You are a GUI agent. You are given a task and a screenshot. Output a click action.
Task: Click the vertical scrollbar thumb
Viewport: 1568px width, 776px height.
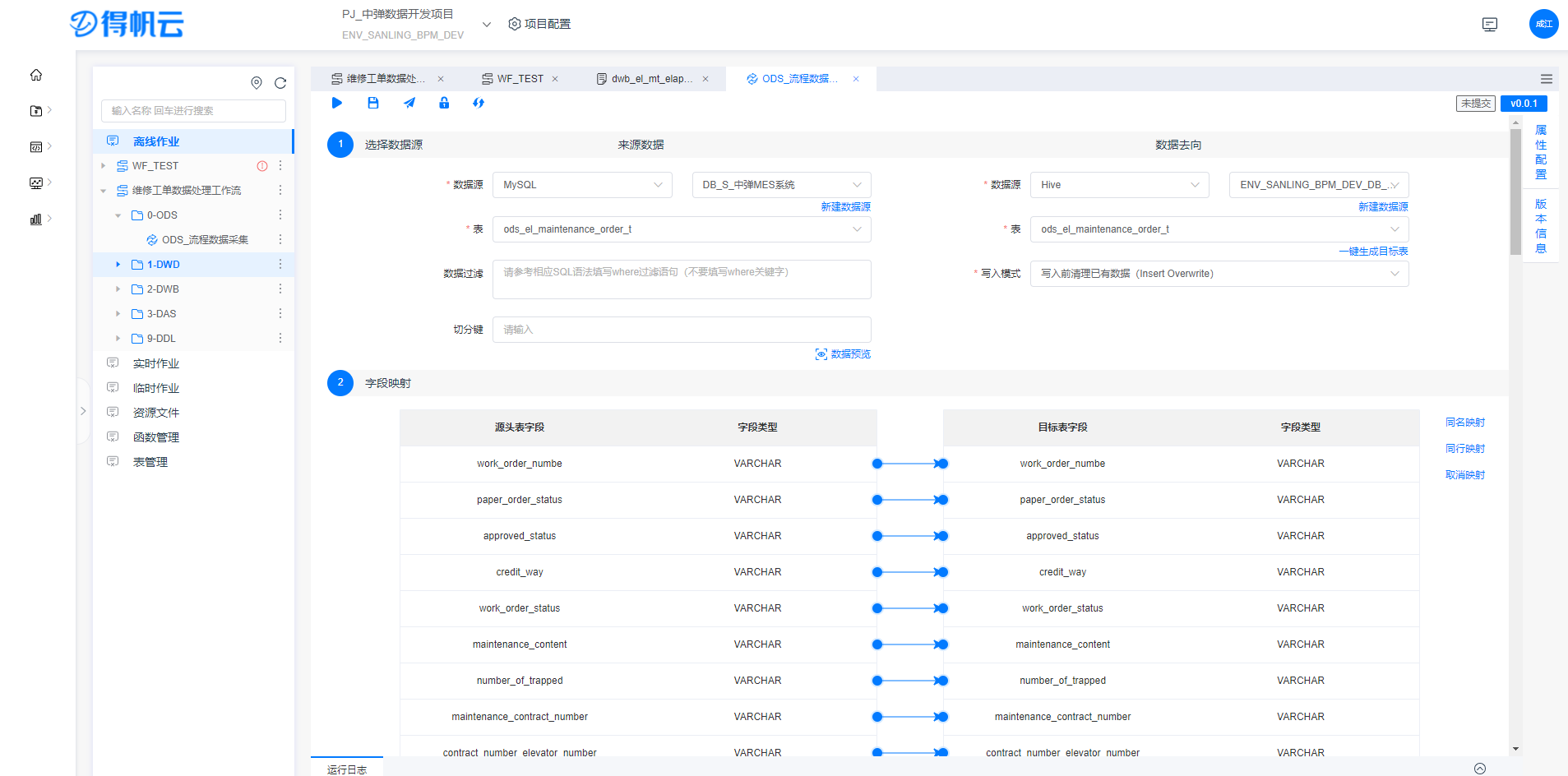pyautogui.click(x=1515, y=192)
